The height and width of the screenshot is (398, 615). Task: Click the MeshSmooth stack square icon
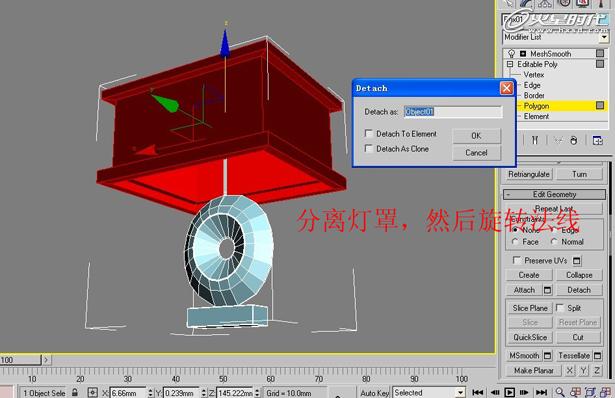click(600, 53)
